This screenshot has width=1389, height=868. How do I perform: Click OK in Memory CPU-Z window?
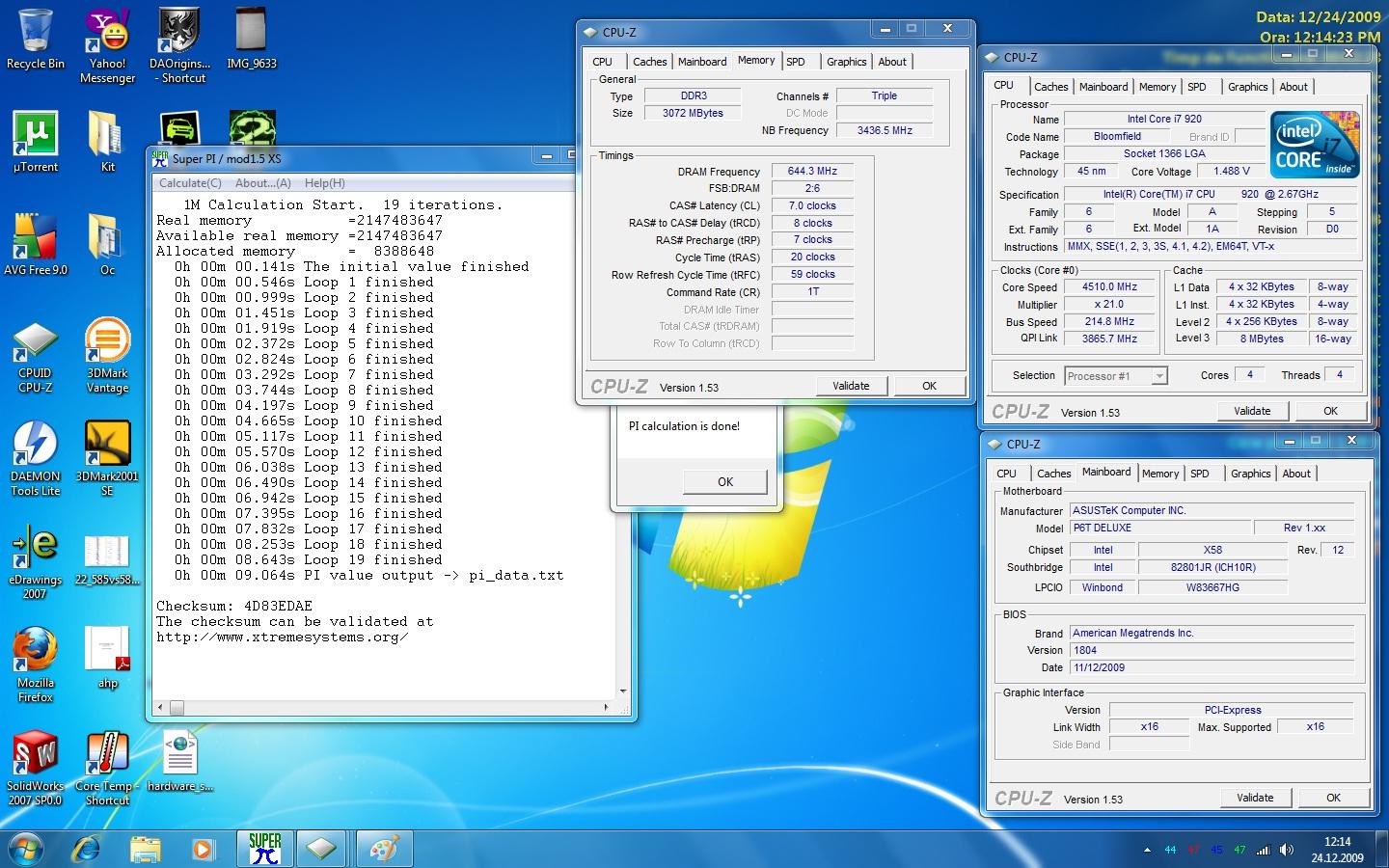[929, 386]
